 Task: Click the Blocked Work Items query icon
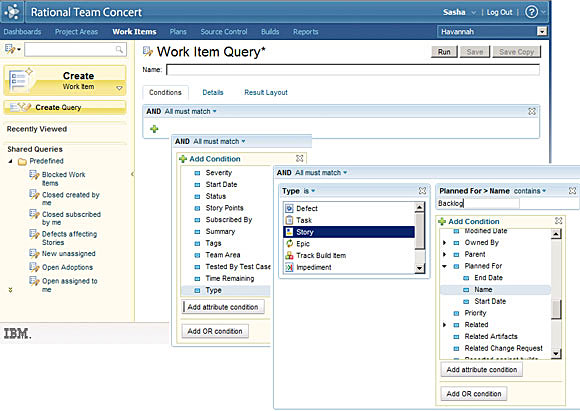[x=34, y=175]
